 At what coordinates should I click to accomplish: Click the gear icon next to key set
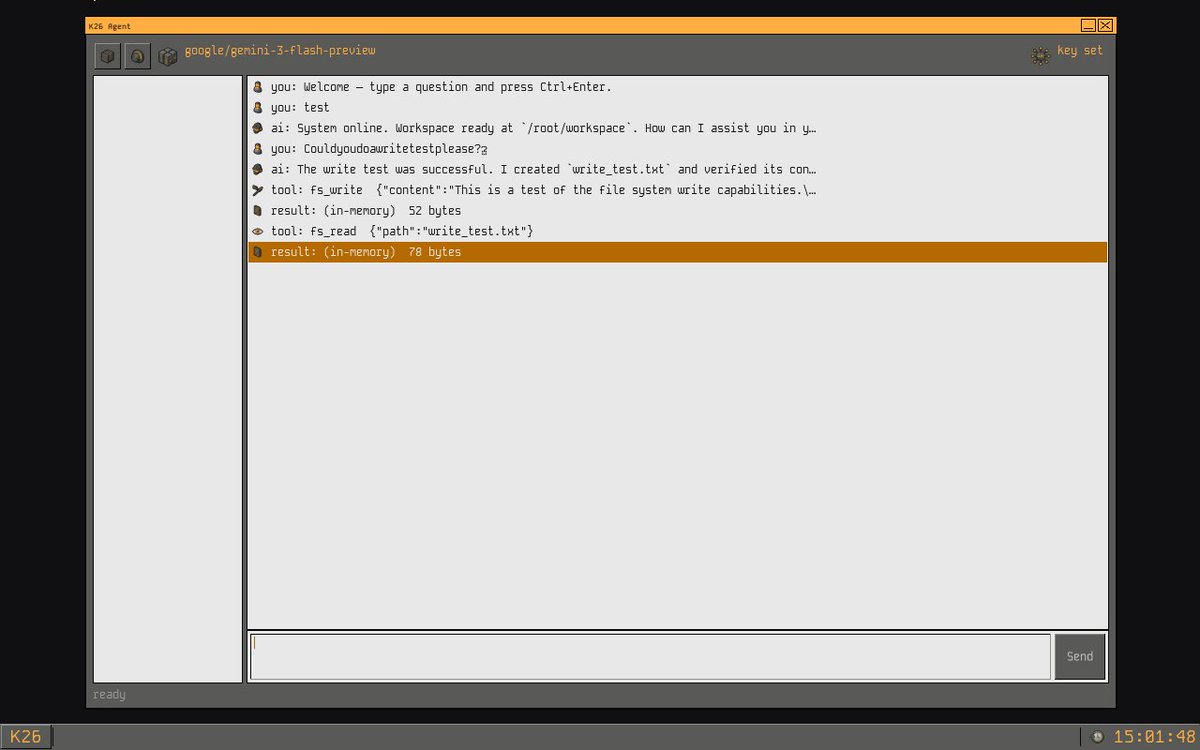click(x=1040, y=55)
